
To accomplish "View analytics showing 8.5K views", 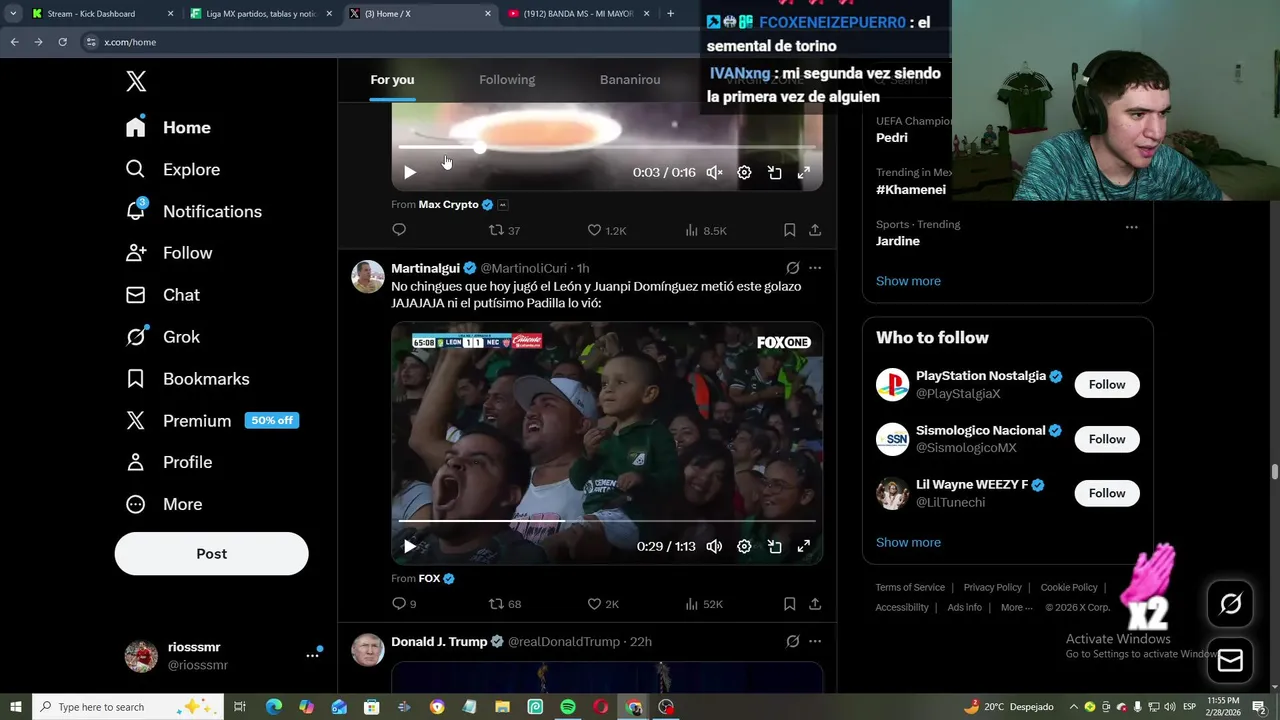I will point(705,230).
